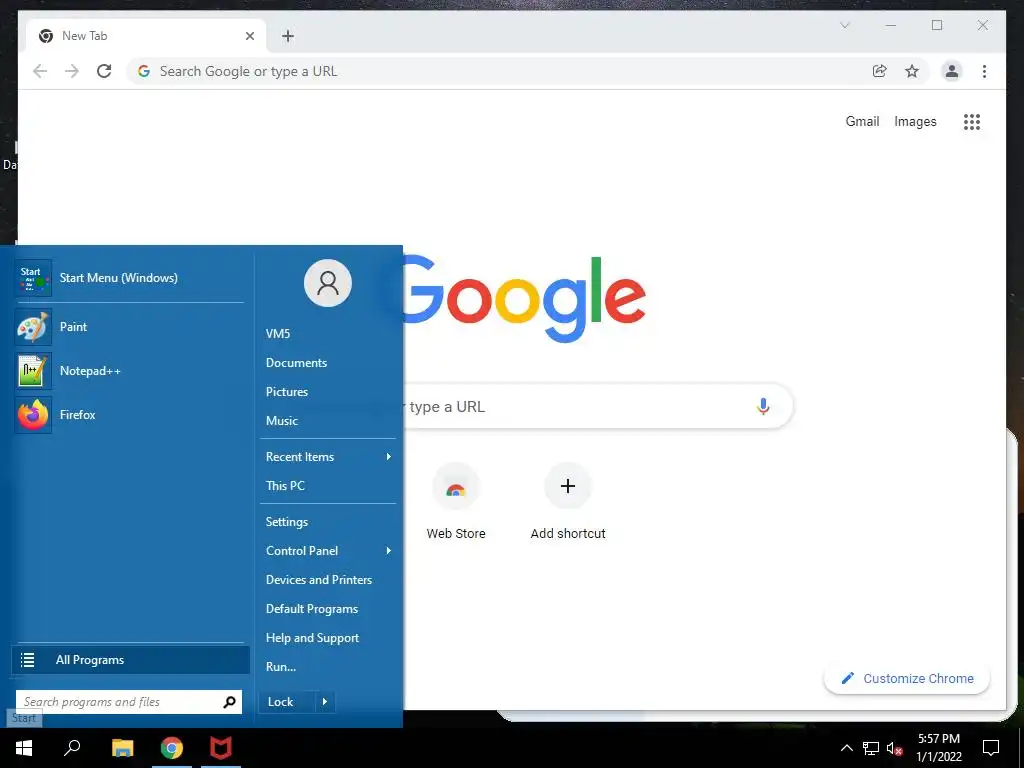Open This PC from the Start menu
This screenshot has height=768, width=1024.
pyautogui.click(x=285, y=485)
